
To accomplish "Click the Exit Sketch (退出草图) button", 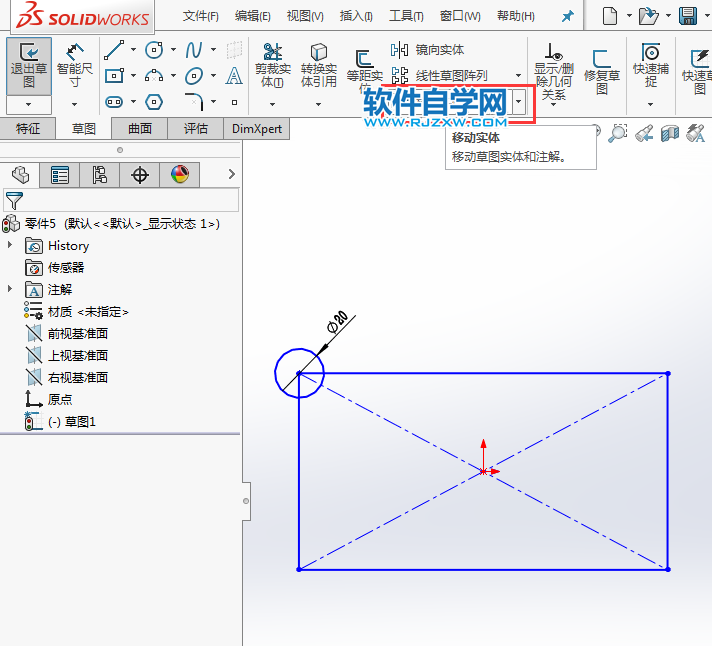I will [x=28, y=64].
